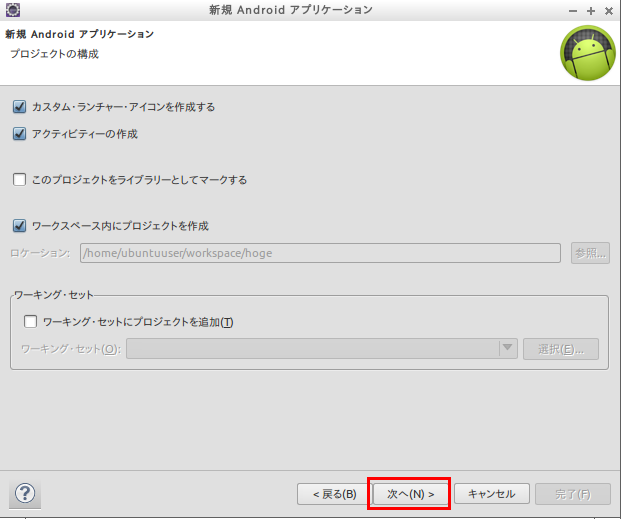Maximize the dialog with plus button
Screen dimensions: 621x519
click(591, 11)
